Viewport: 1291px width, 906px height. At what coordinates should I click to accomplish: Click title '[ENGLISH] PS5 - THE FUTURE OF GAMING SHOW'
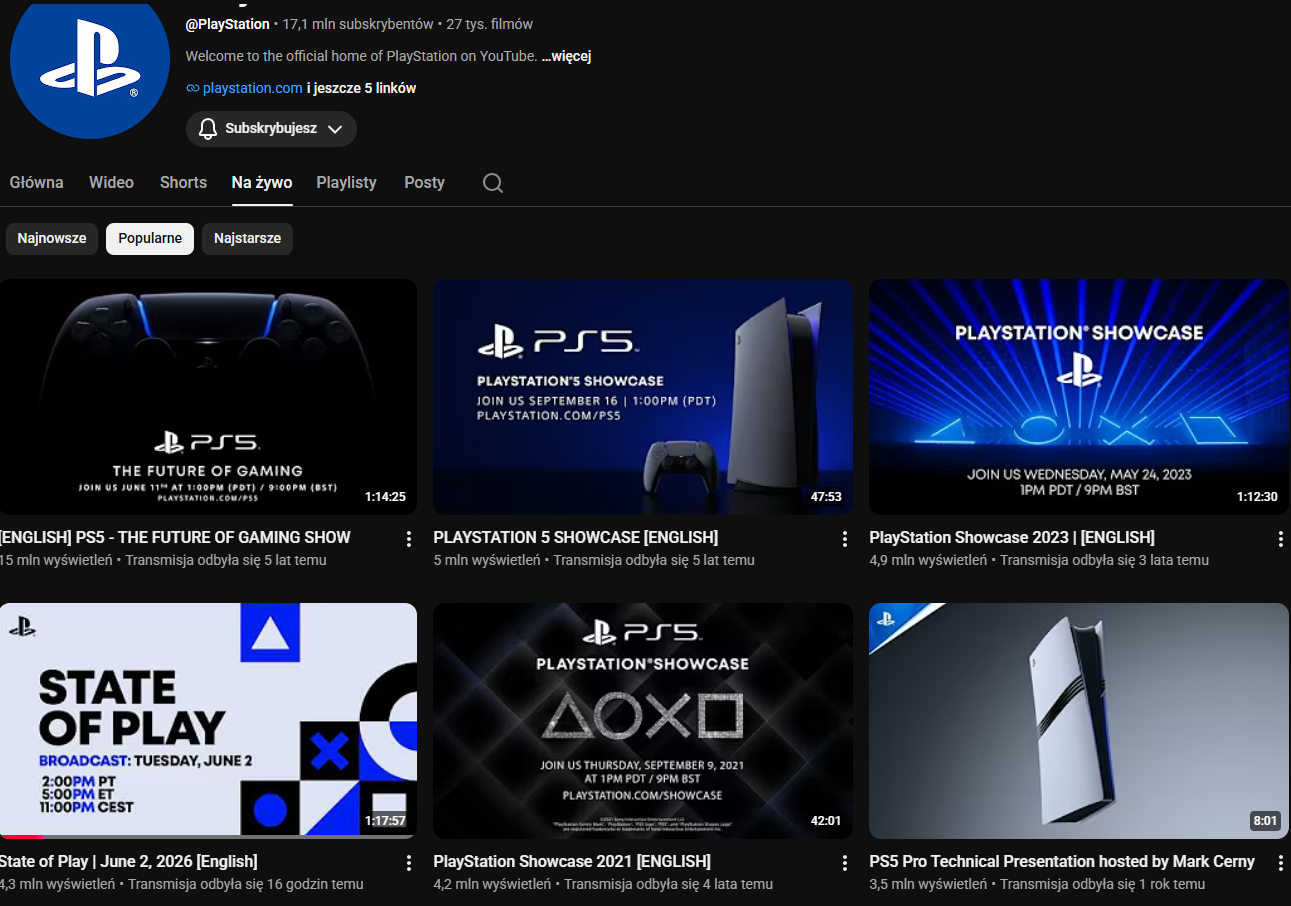point(175,538)
